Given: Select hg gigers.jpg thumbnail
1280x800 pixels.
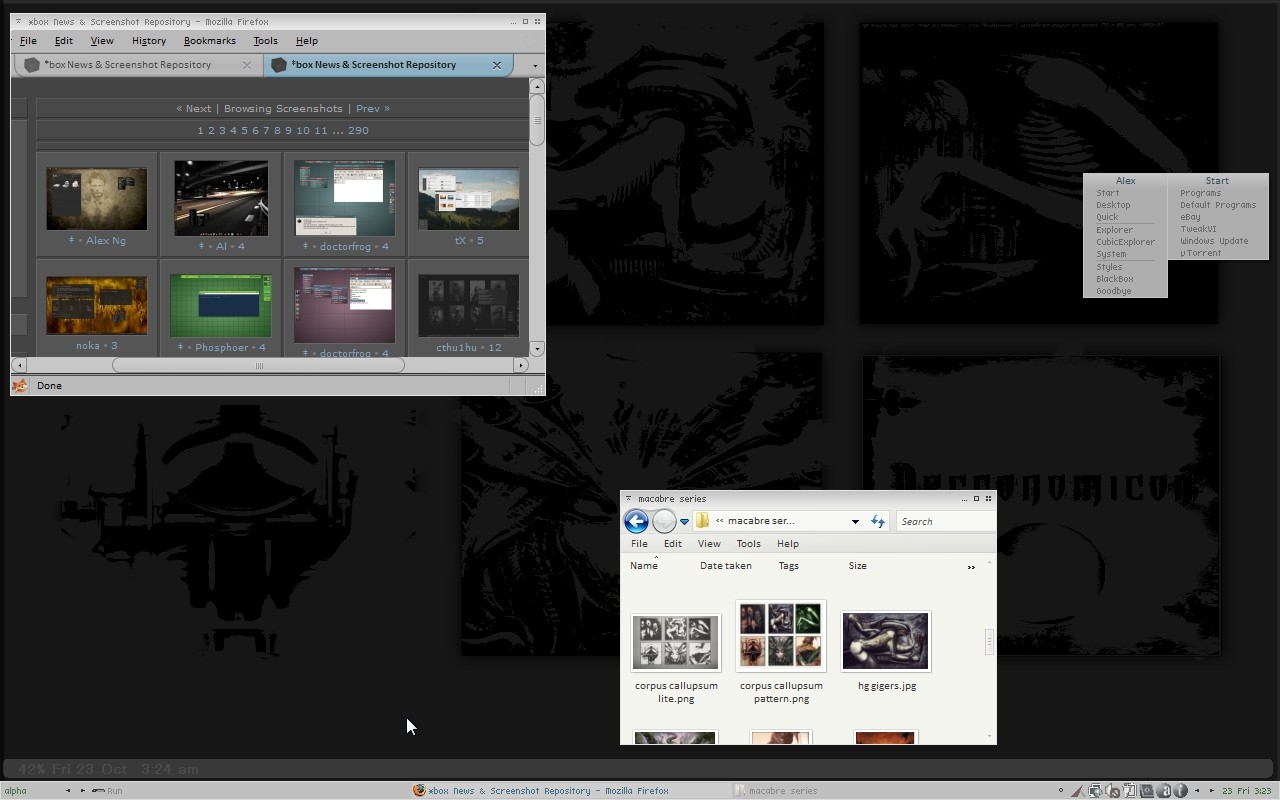Looking at the screenshot, I should [886, 642].
